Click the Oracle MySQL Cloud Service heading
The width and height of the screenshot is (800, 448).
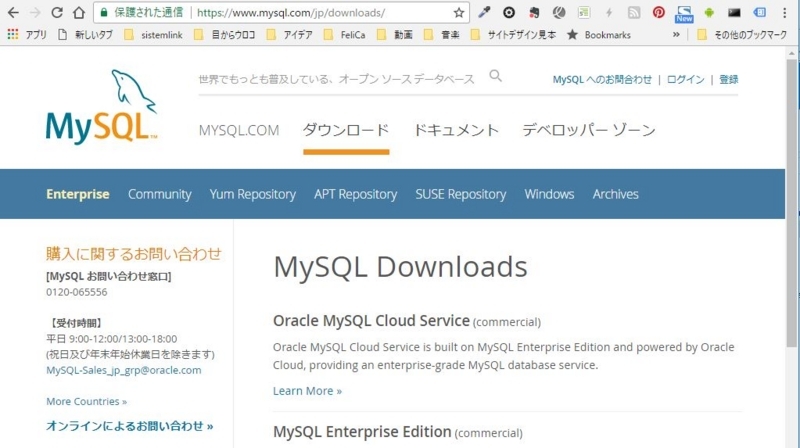371,320
